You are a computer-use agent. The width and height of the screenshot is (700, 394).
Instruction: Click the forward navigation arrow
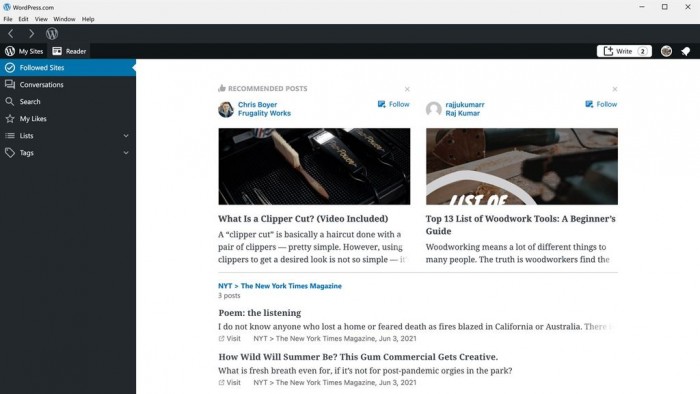tap(31, 33)
